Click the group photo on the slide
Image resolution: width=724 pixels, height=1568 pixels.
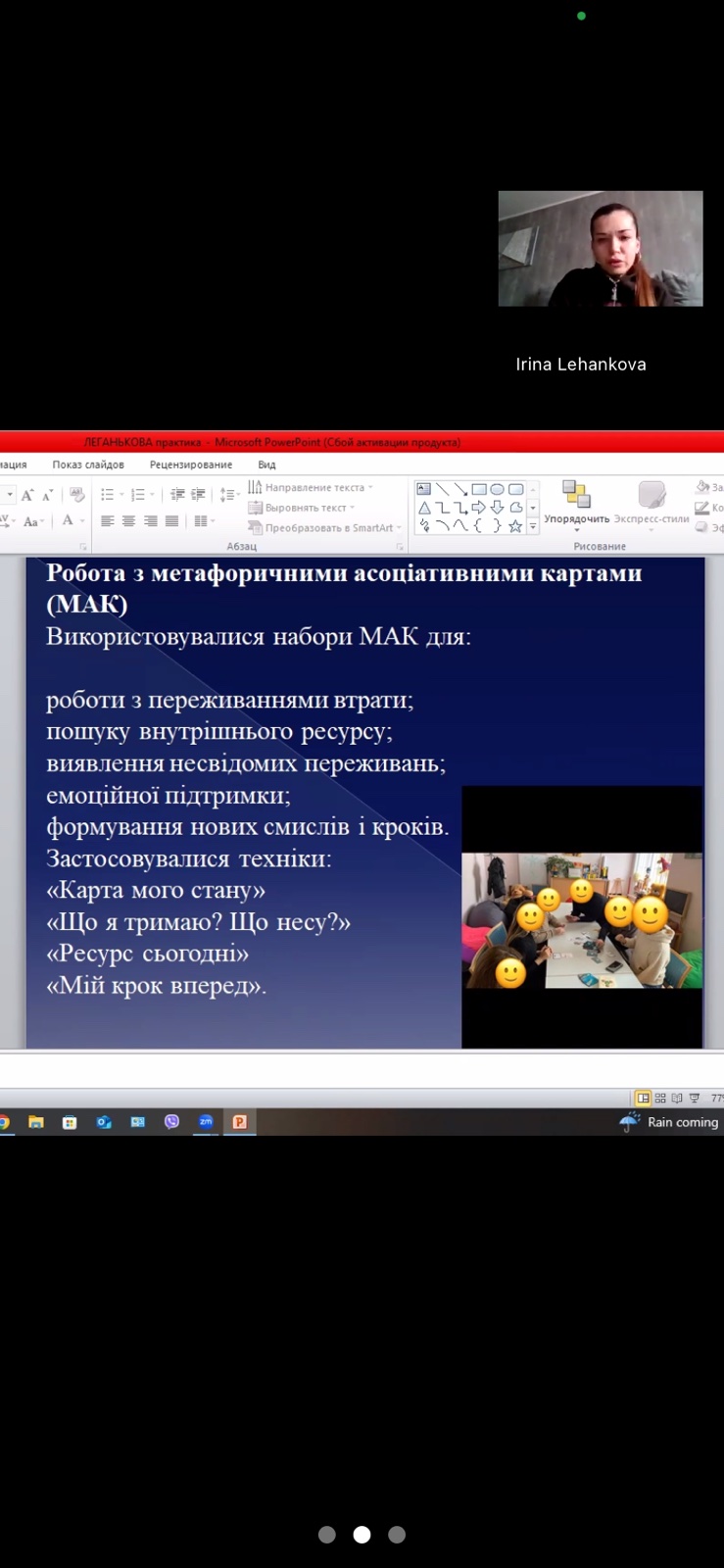point(582,919)
